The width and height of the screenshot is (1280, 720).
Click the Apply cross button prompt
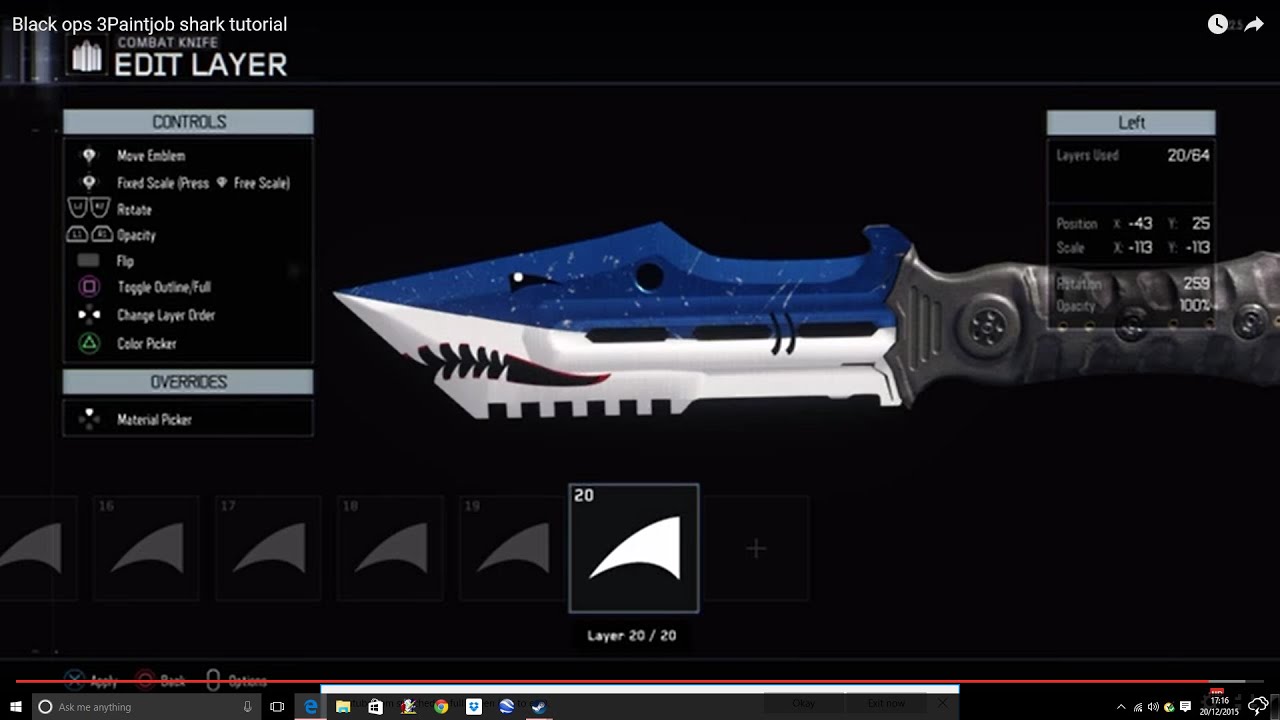[x=91, y=681]
